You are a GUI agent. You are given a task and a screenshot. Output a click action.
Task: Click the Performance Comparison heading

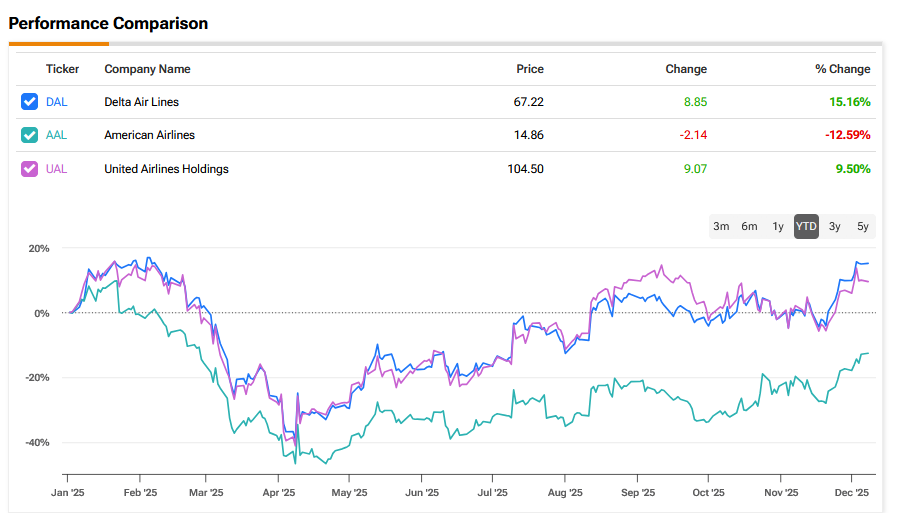(108, 24)
